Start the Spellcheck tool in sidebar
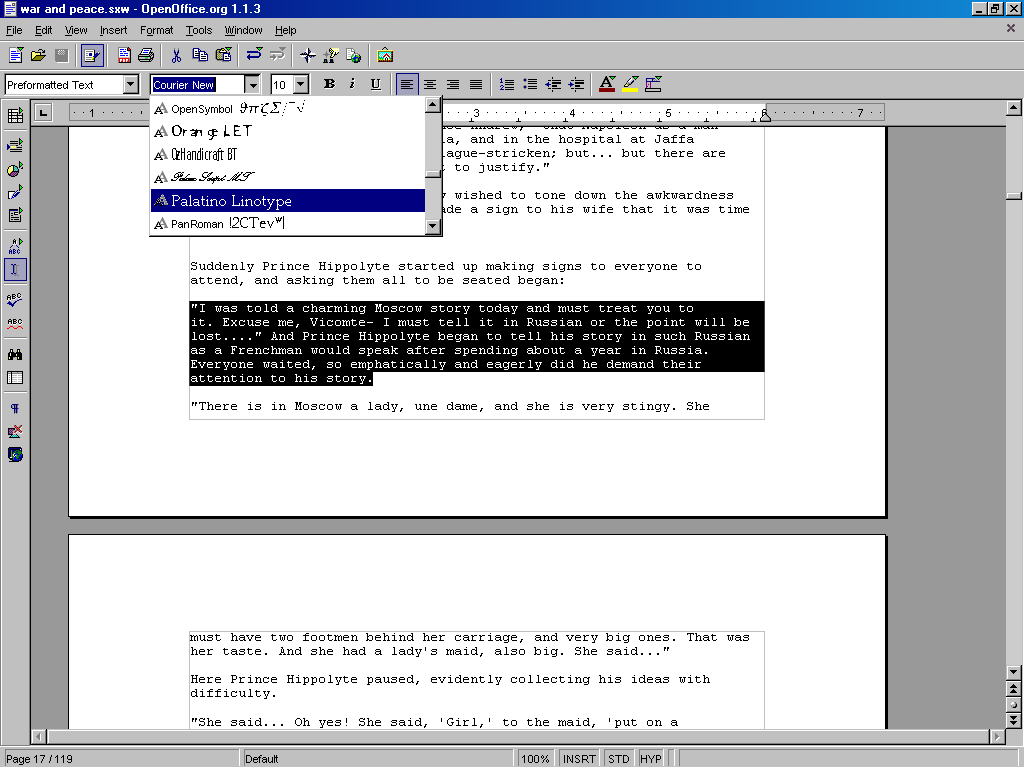Viewport: 1024px width, 768px height. coord(15,299)
